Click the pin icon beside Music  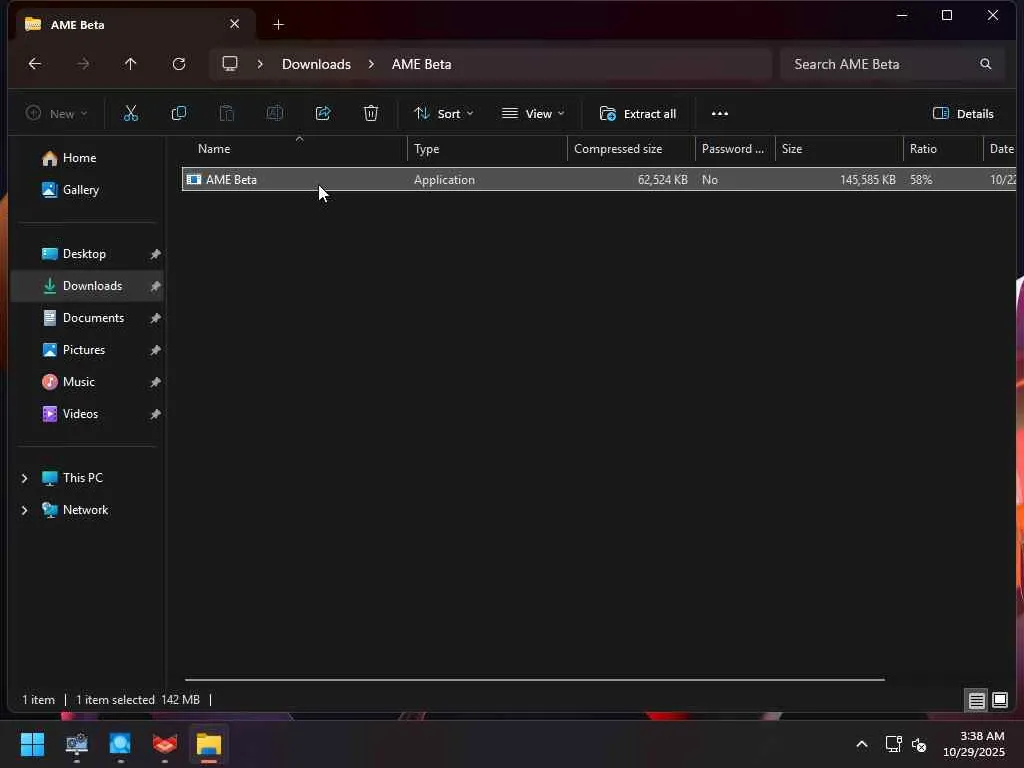155,382
